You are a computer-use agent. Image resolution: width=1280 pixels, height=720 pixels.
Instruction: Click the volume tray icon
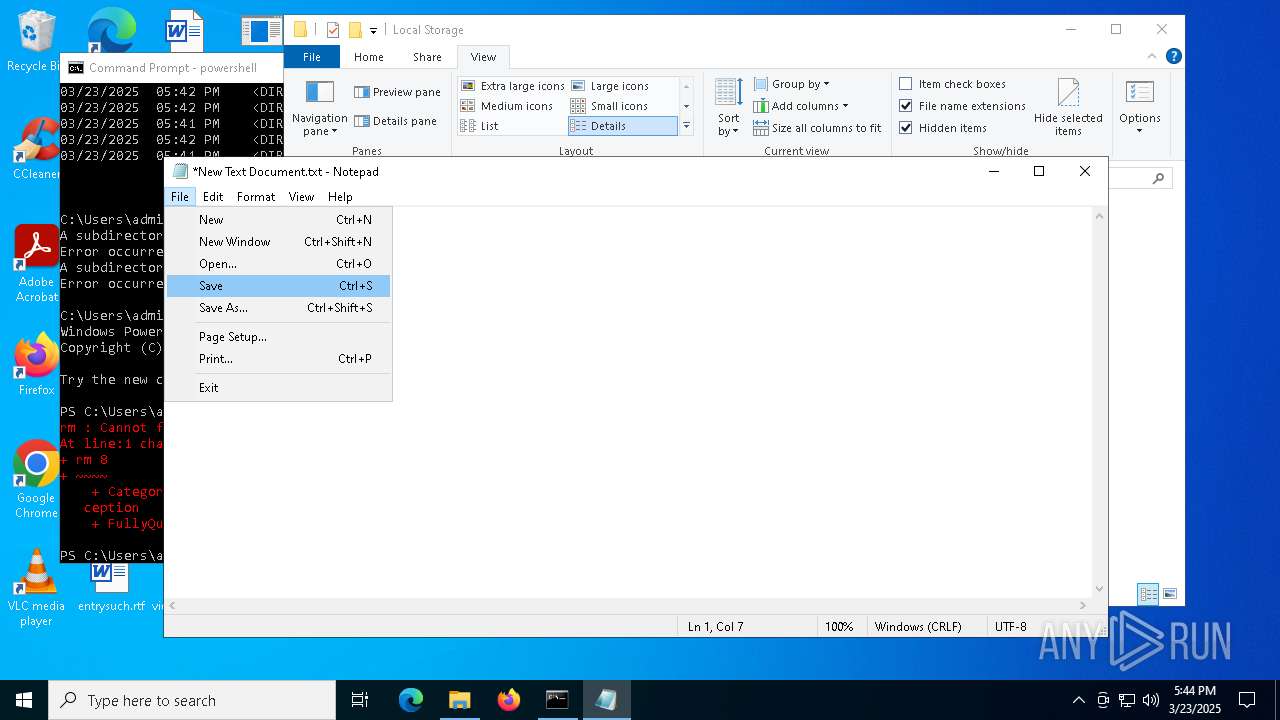coord(1150,700)
